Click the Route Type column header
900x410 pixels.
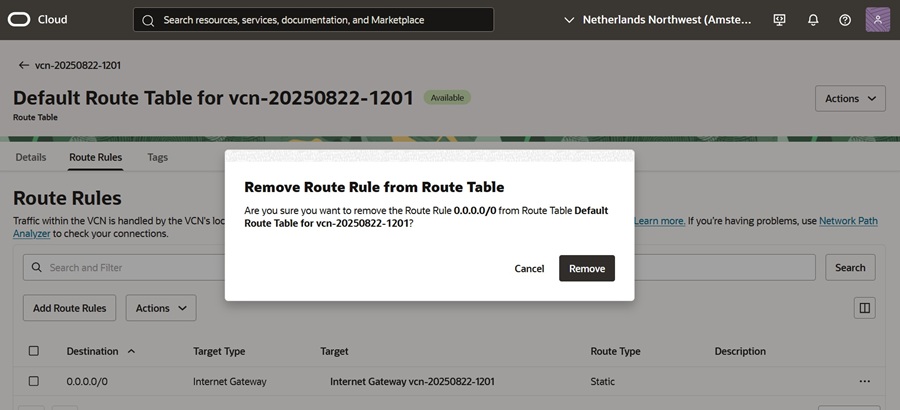(x=615, y=351)
